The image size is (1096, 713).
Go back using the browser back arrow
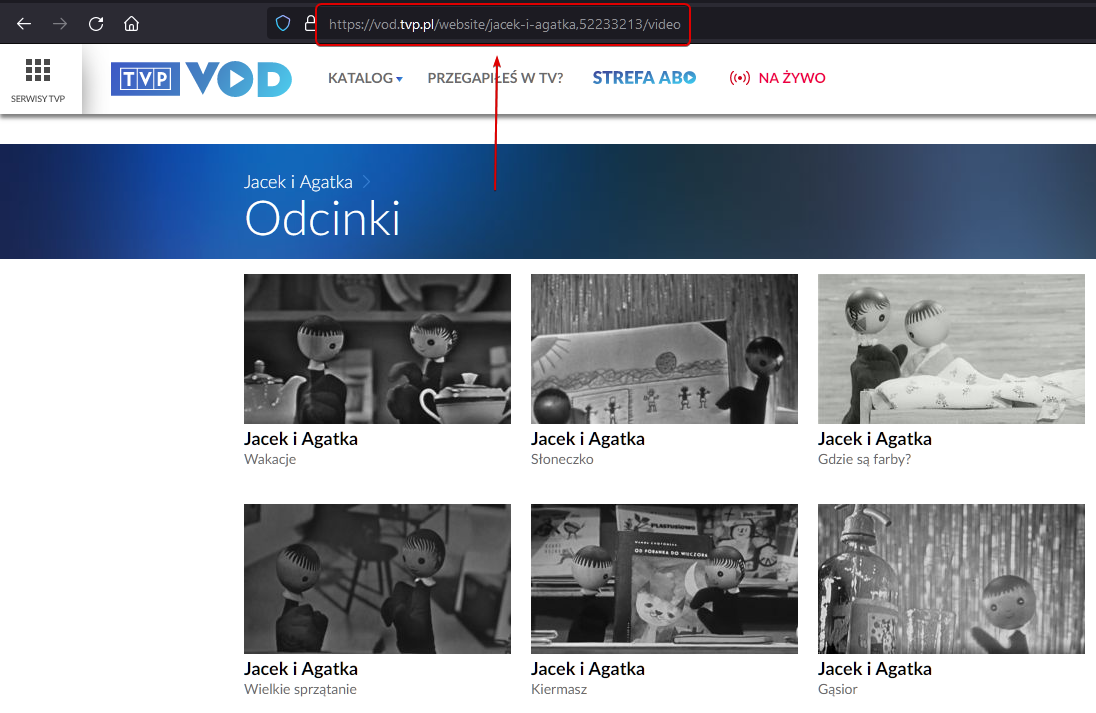24,24
